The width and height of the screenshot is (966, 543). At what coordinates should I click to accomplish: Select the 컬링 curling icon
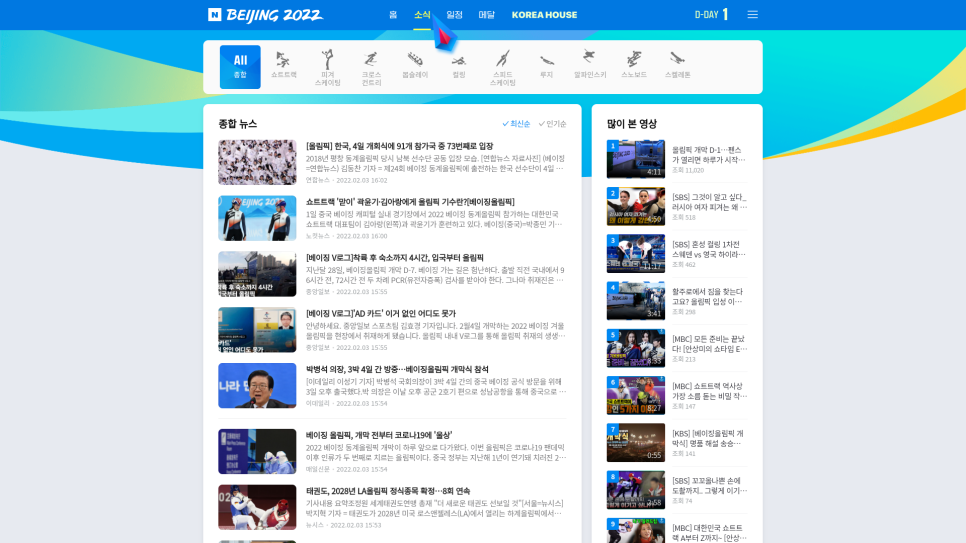(458, 65)
